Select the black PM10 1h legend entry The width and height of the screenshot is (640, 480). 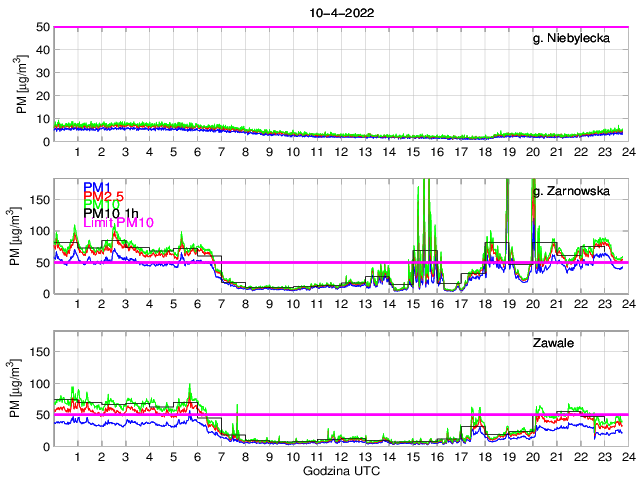click(x=110, y=213)
